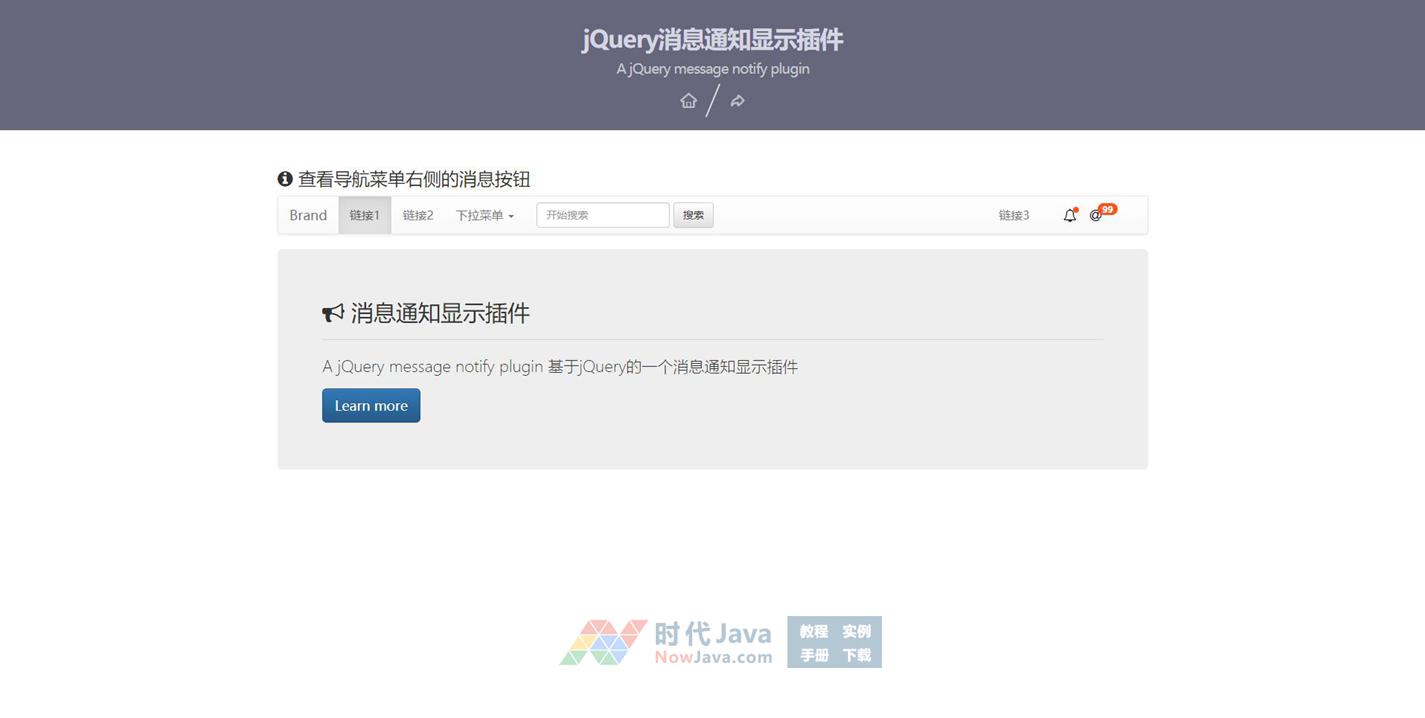Click the NowJava.com text link
This screenshot has height=718, width=1425.
pos(713,657)
